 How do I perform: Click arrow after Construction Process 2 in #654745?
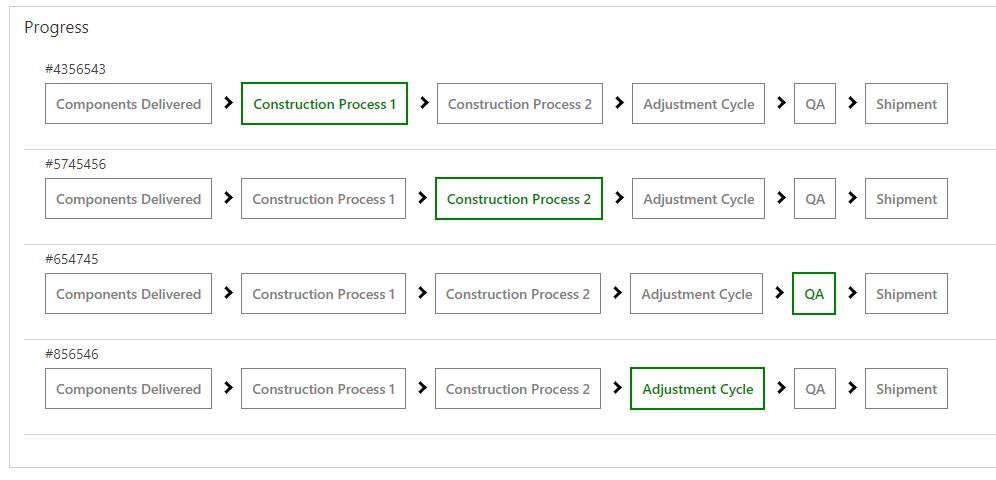[617, 293]
